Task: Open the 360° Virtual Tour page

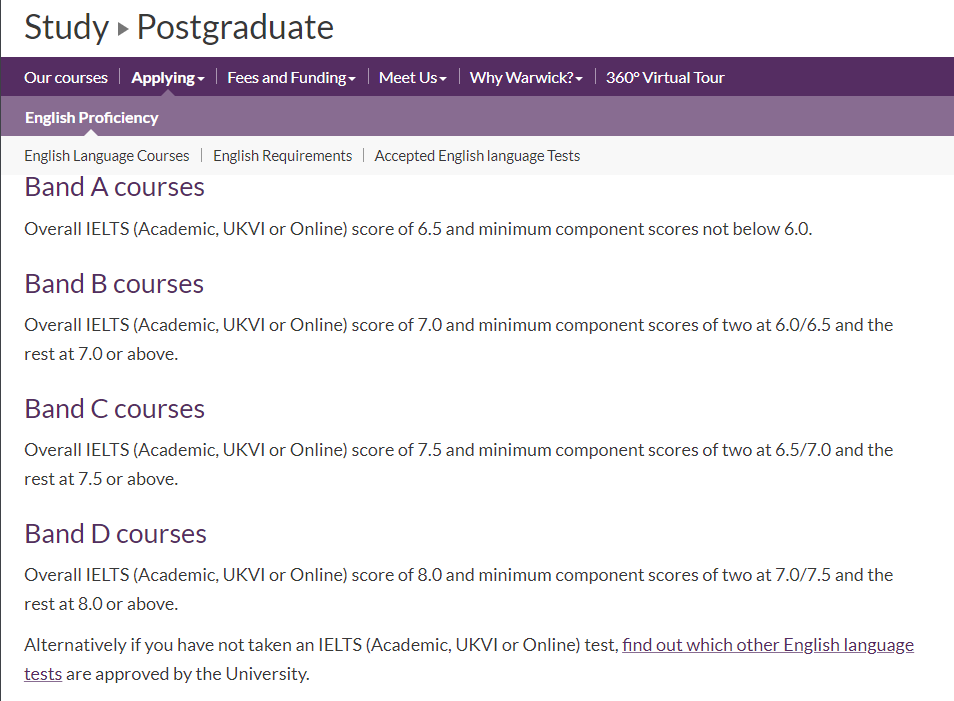Action: pos(665,78)
